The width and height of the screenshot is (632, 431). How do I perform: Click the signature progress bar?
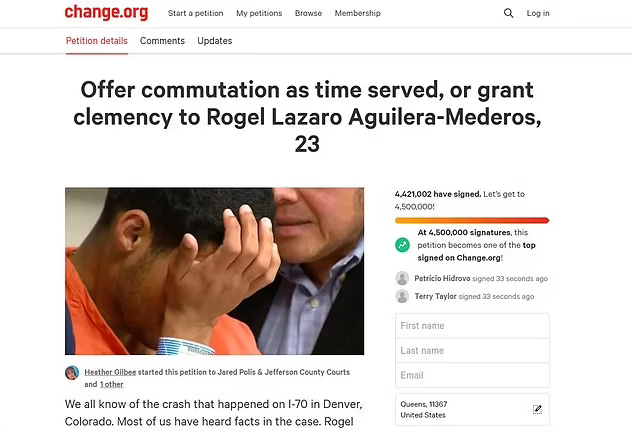[472, 221]
